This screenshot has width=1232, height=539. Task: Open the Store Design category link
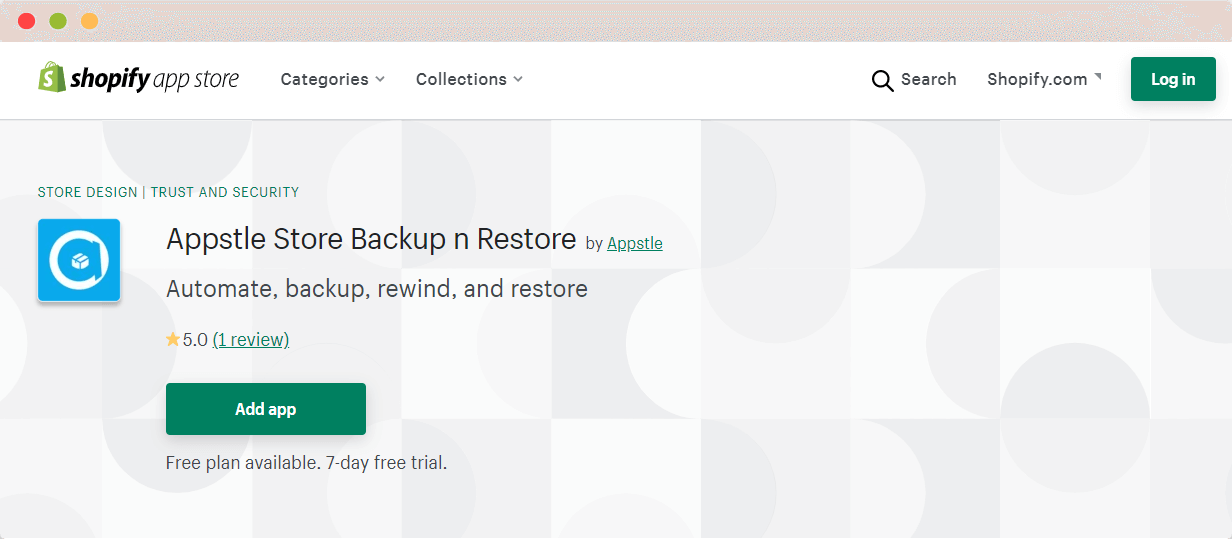click(x=87, y=192)
